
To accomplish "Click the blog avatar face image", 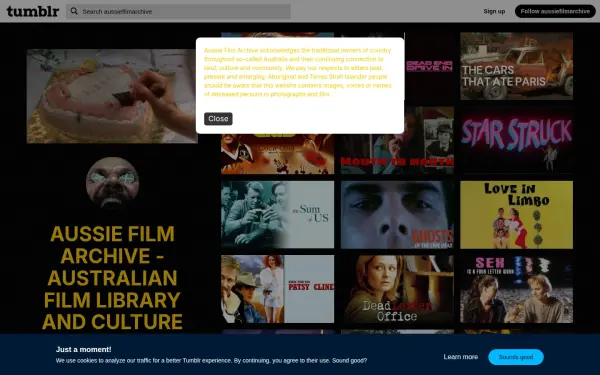I will click(112, 183).
